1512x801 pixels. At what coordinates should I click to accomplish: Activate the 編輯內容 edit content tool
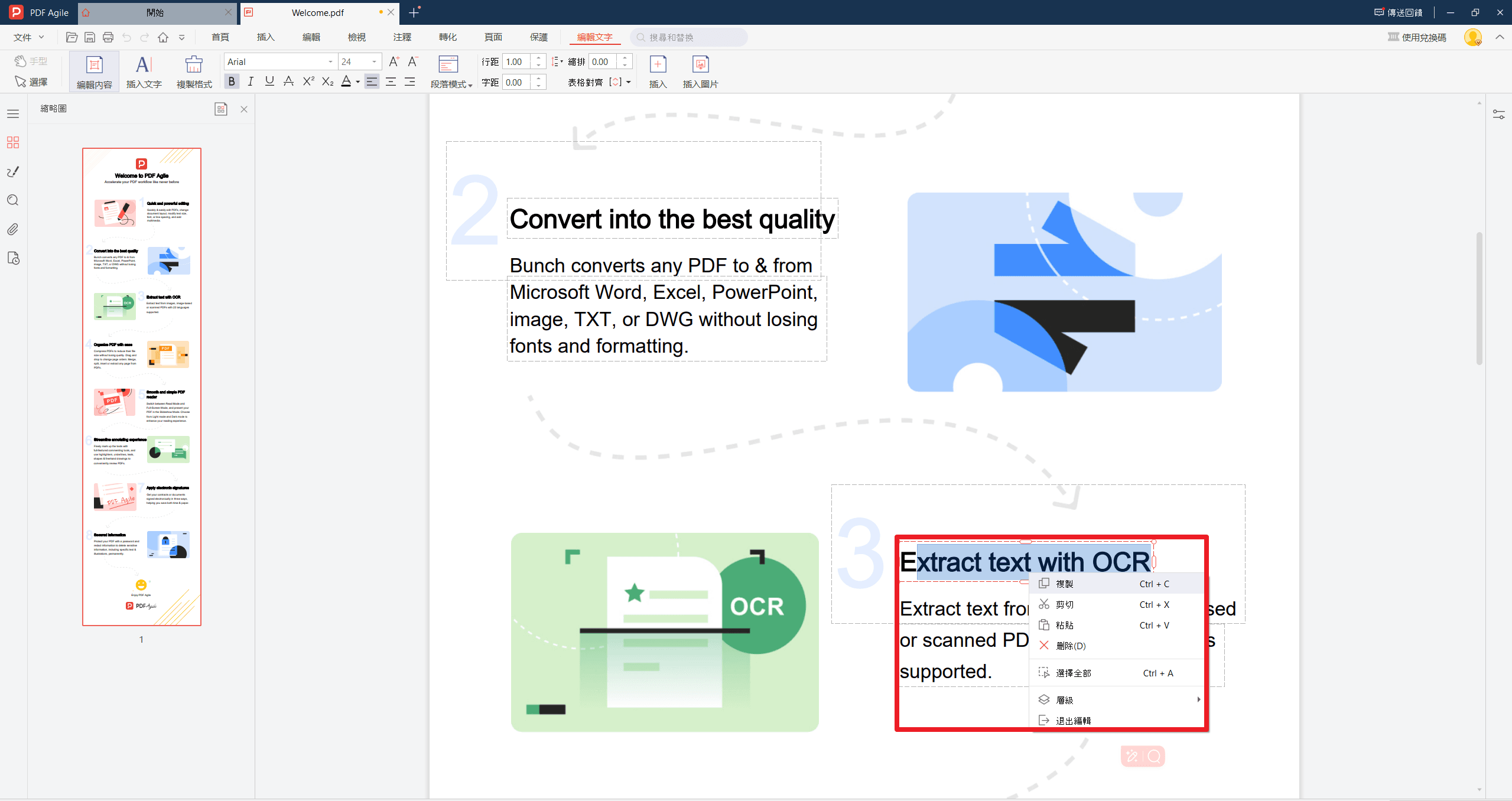pyautogui.click(x=95, y=71)
